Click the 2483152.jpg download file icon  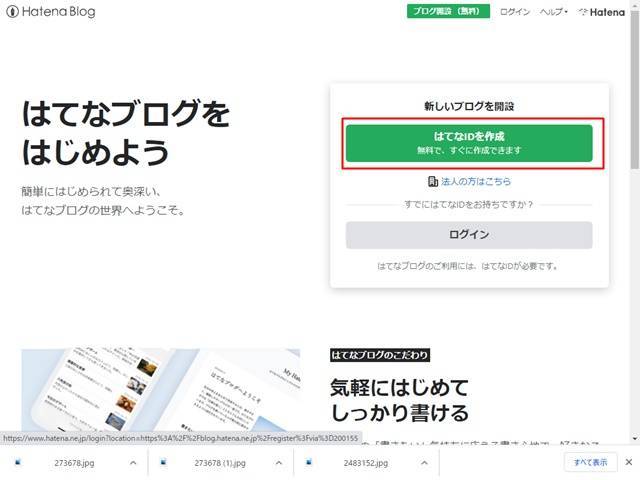coord(309,462)
